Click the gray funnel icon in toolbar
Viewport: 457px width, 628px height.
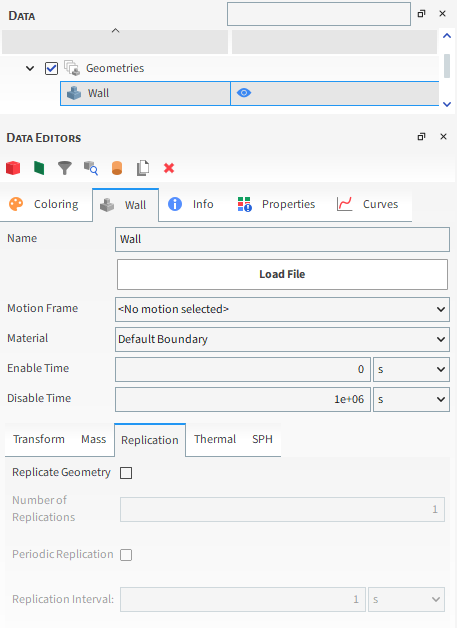64,168
